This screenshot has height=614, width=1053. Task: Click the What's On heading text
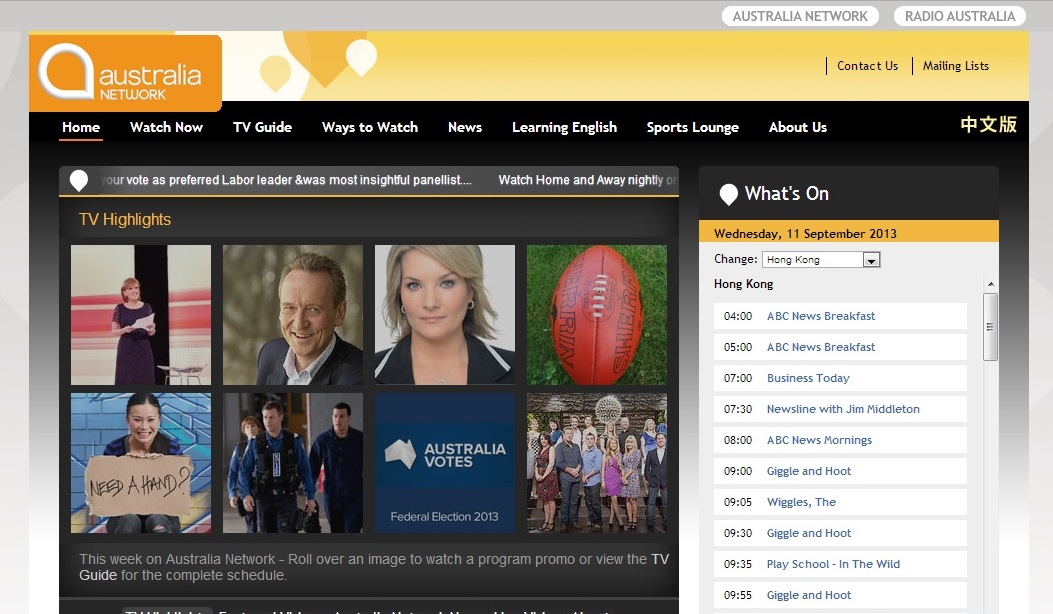pyautogui.click(x=786, y=193)
